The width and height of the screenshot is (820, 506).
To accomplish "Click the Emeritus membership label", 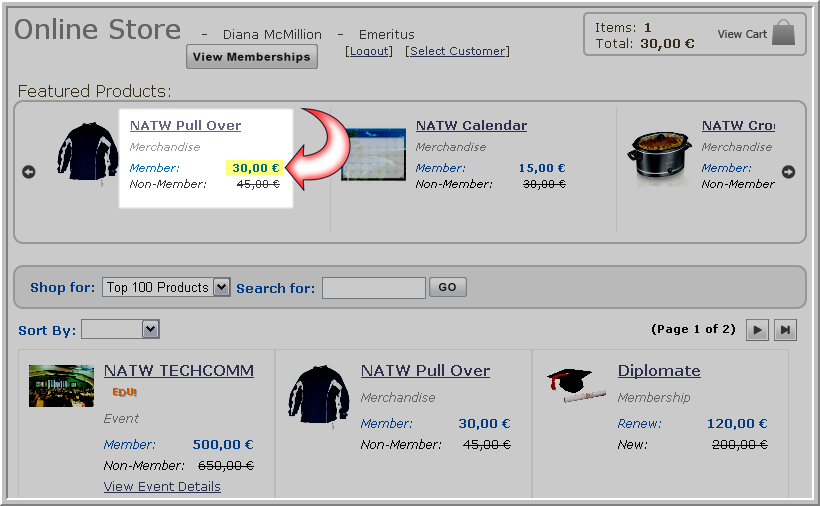I will coord(386,34).
